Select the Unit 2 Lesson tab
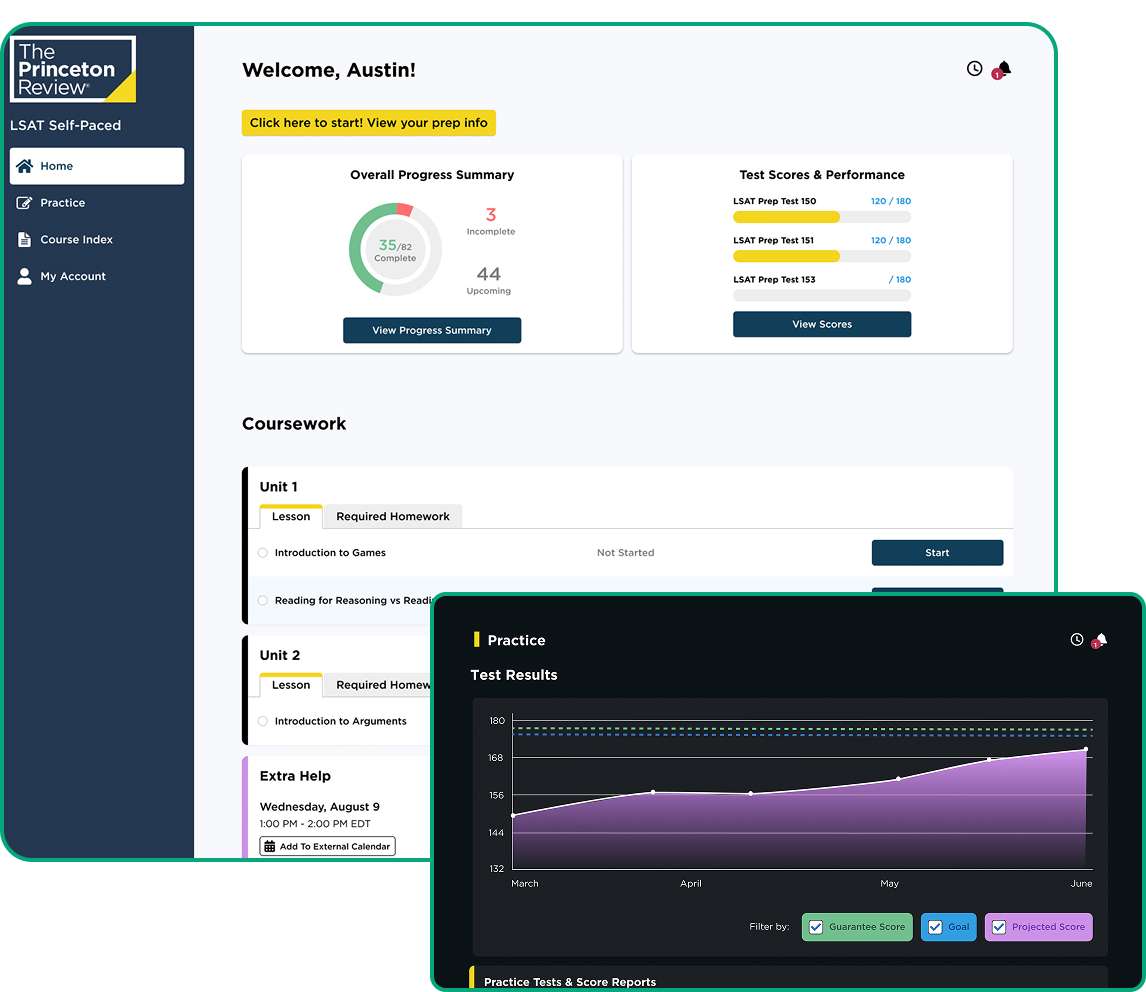 pos(291,685)
